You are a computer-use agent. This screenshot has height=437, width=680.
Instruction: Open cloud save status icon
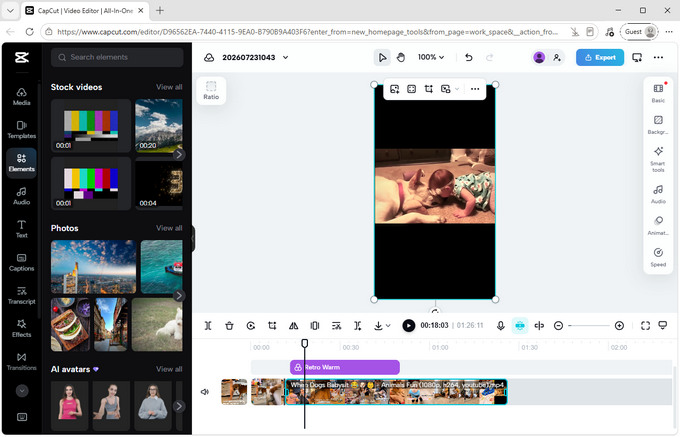[209, 58]
